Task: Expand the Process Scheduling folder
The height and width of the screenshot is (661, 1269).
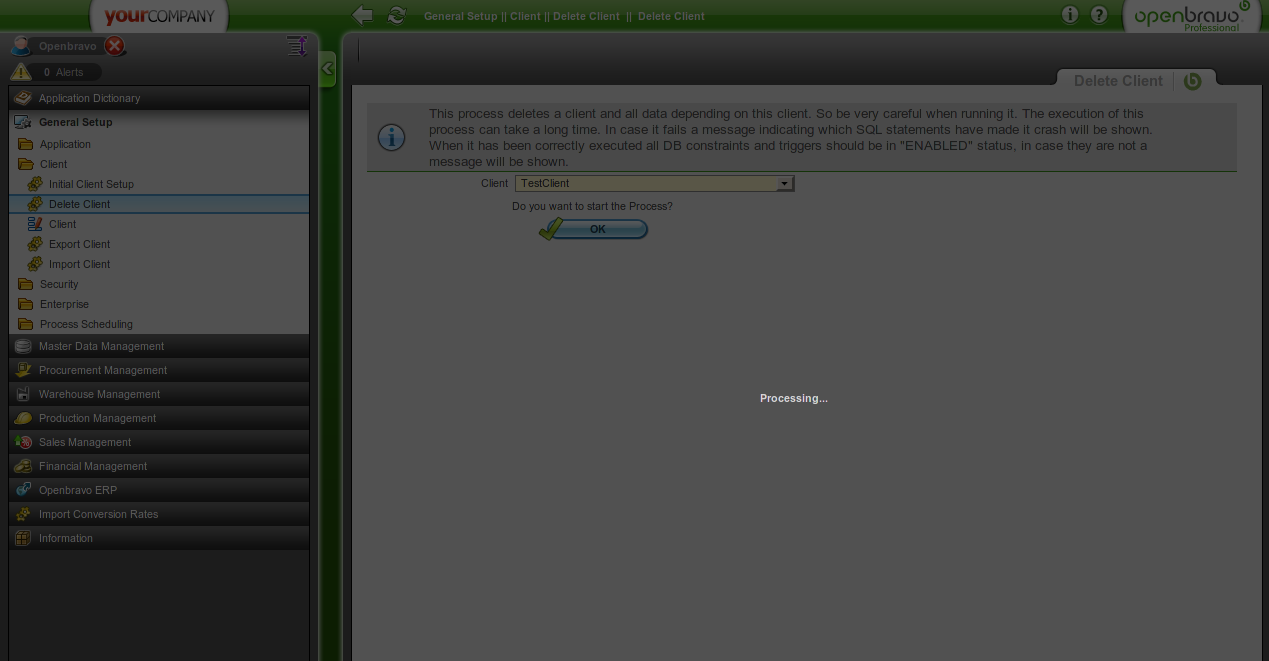Action: [x=86, y=324]
